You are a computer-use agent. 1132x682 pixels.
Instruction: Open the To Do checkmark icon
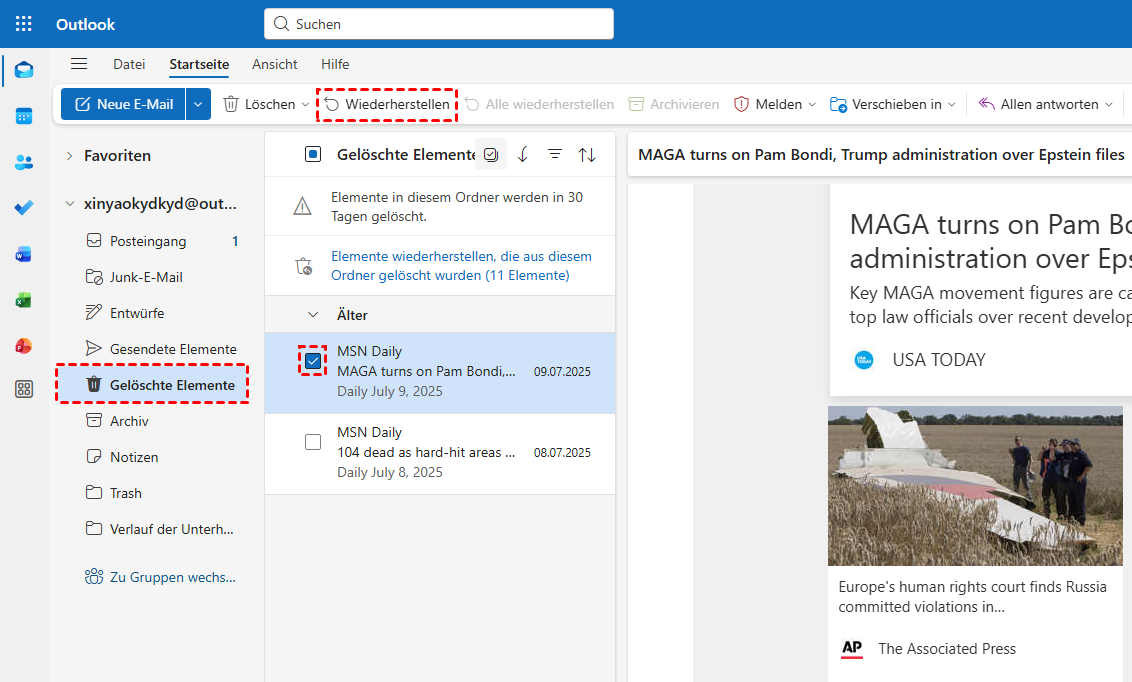[24, 208]
